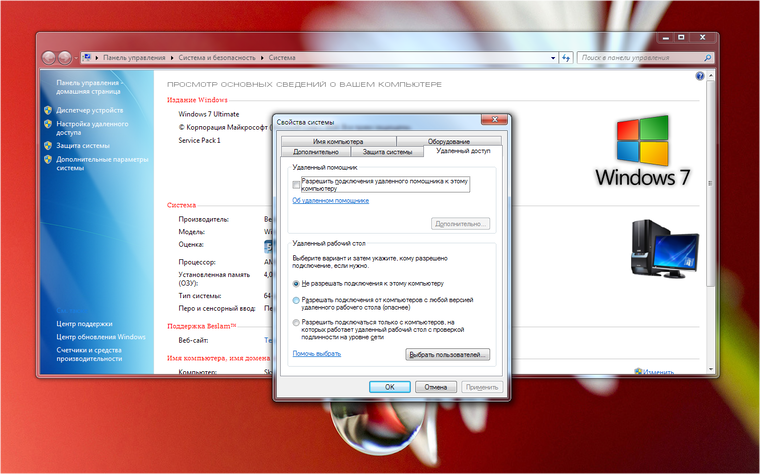Viewport: 760px width, 474px height.
Task: Click the shield icon beside Диспетчер устройств
Action: click(x=48, y=110)
